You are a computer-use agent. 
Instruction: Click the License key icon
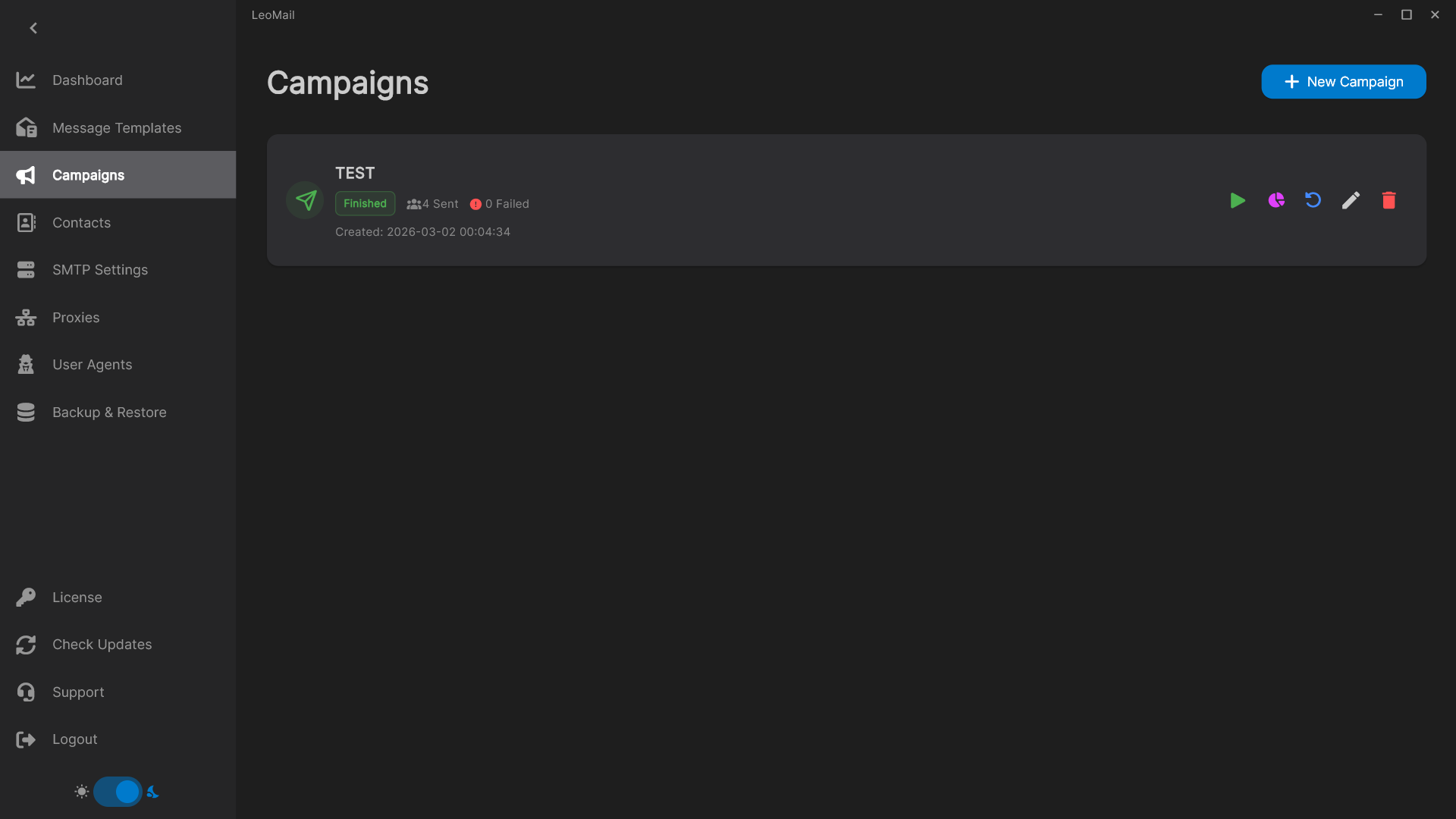pyautogui.click(x=26, y=598)
